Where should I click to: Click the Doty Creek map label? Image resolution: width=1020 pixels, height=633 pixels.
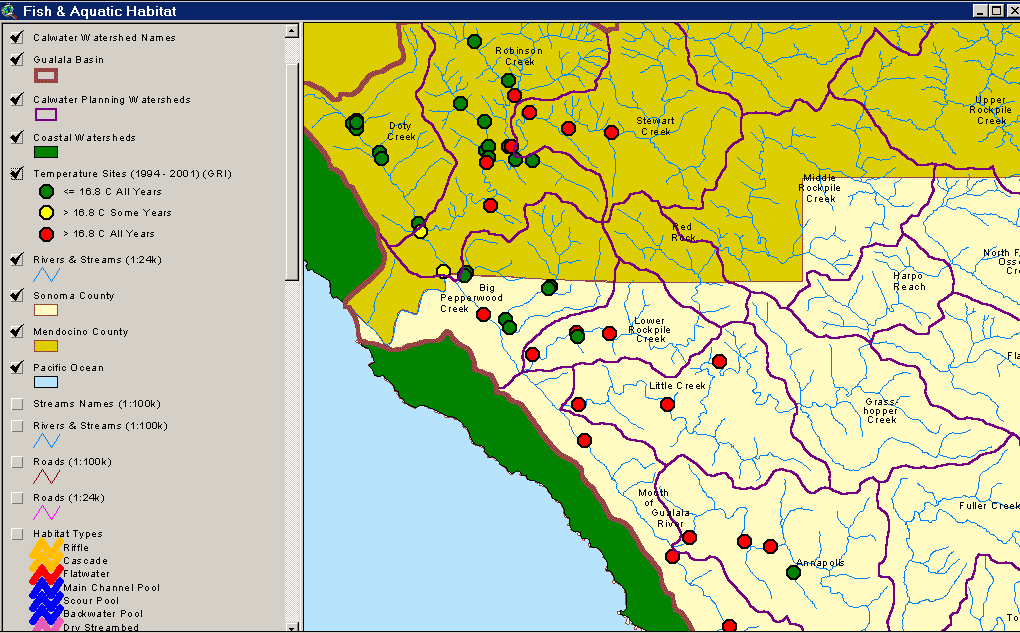tap(401, 131)
